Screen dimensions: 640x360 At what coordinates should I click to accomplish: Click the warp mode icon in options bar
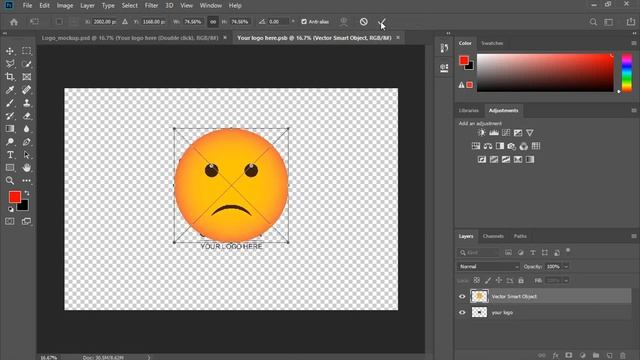tap(344, 22)
